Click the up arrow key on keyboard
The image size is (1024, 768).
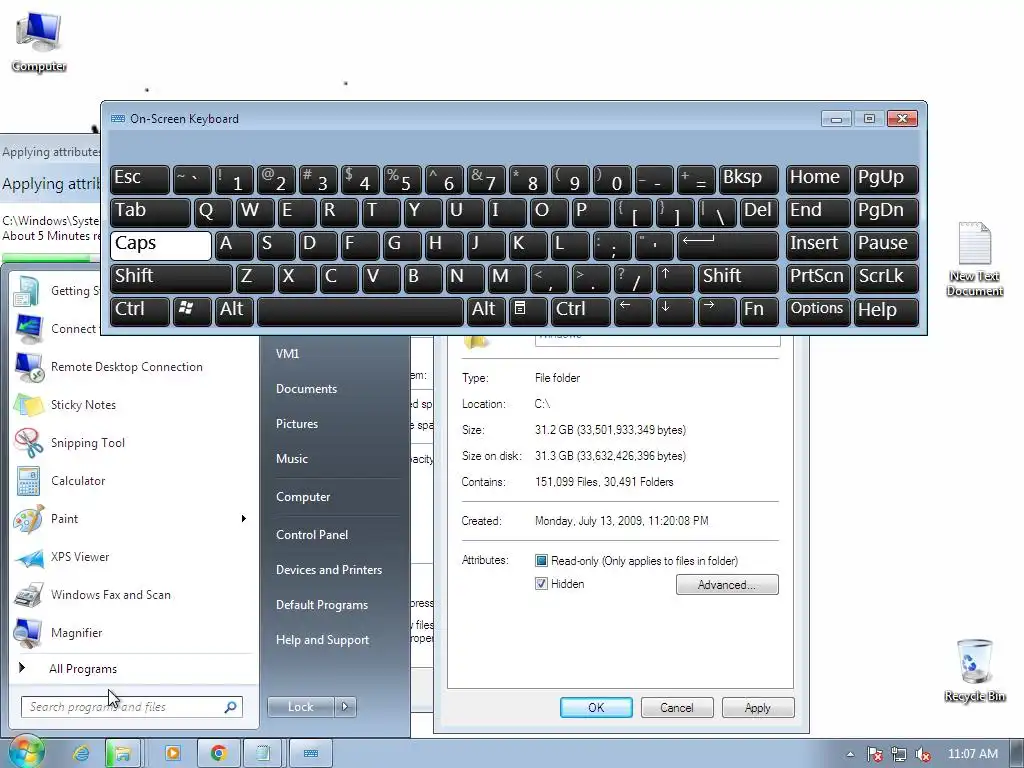coord(674,278)
